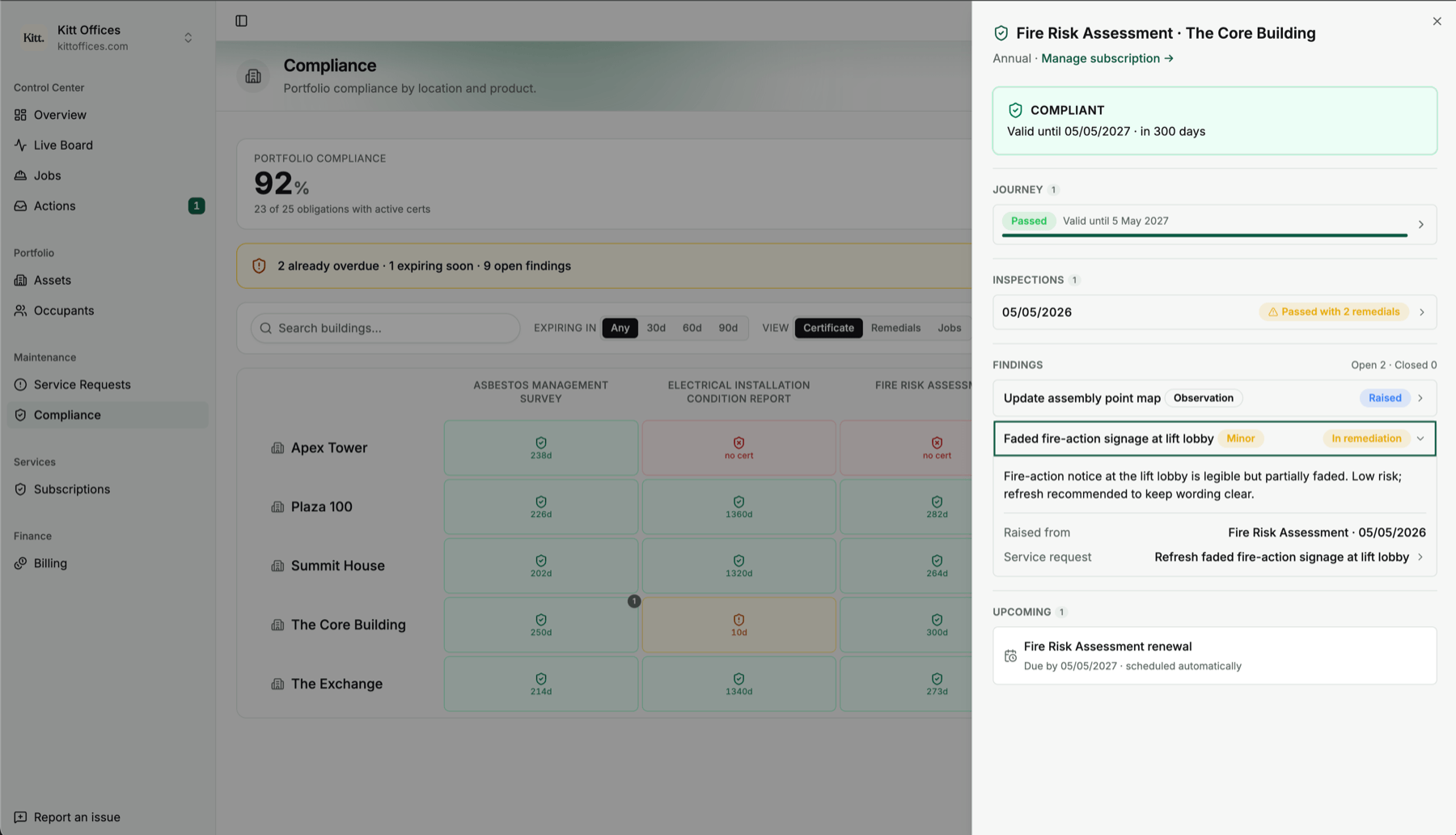Click the Overview grid icon
Screen dimensions: 1456x835
[x=20, y=115]
